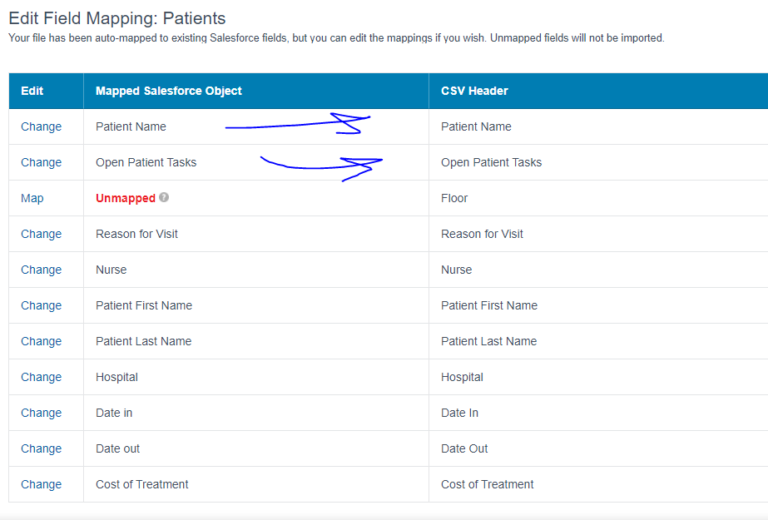
Task: Change mapping for Cost of Treatment
Action: tap(41, 484)
